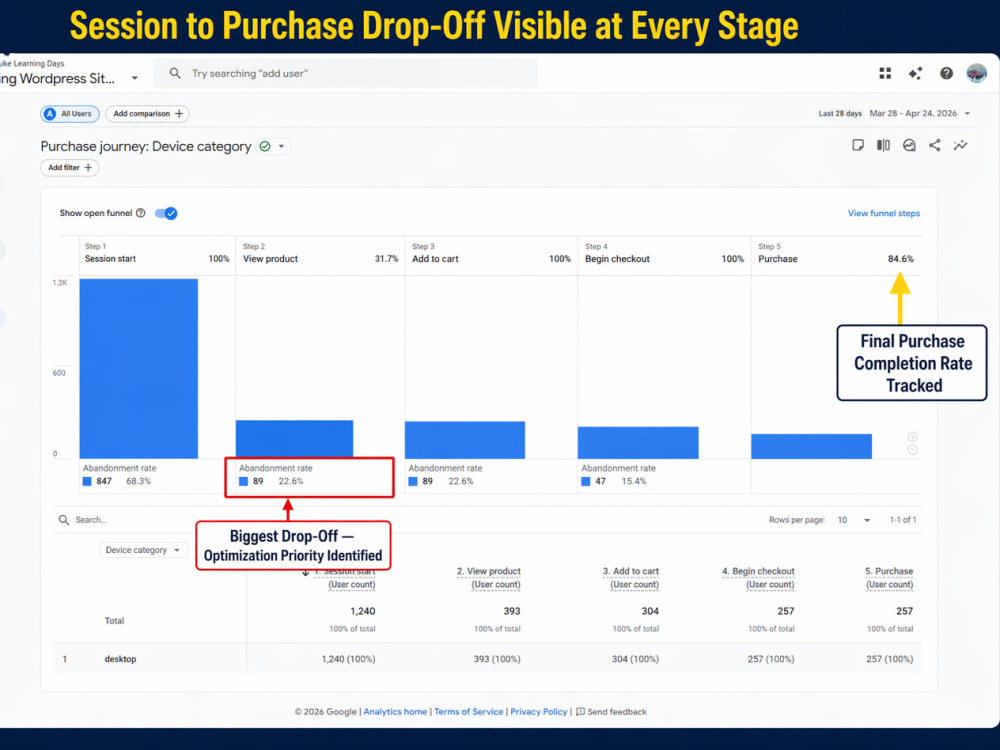The height and width of the screenshot is (750, 1000).
Task: Click the Purchase journey: Device category title
Action: tap(146, 147)
